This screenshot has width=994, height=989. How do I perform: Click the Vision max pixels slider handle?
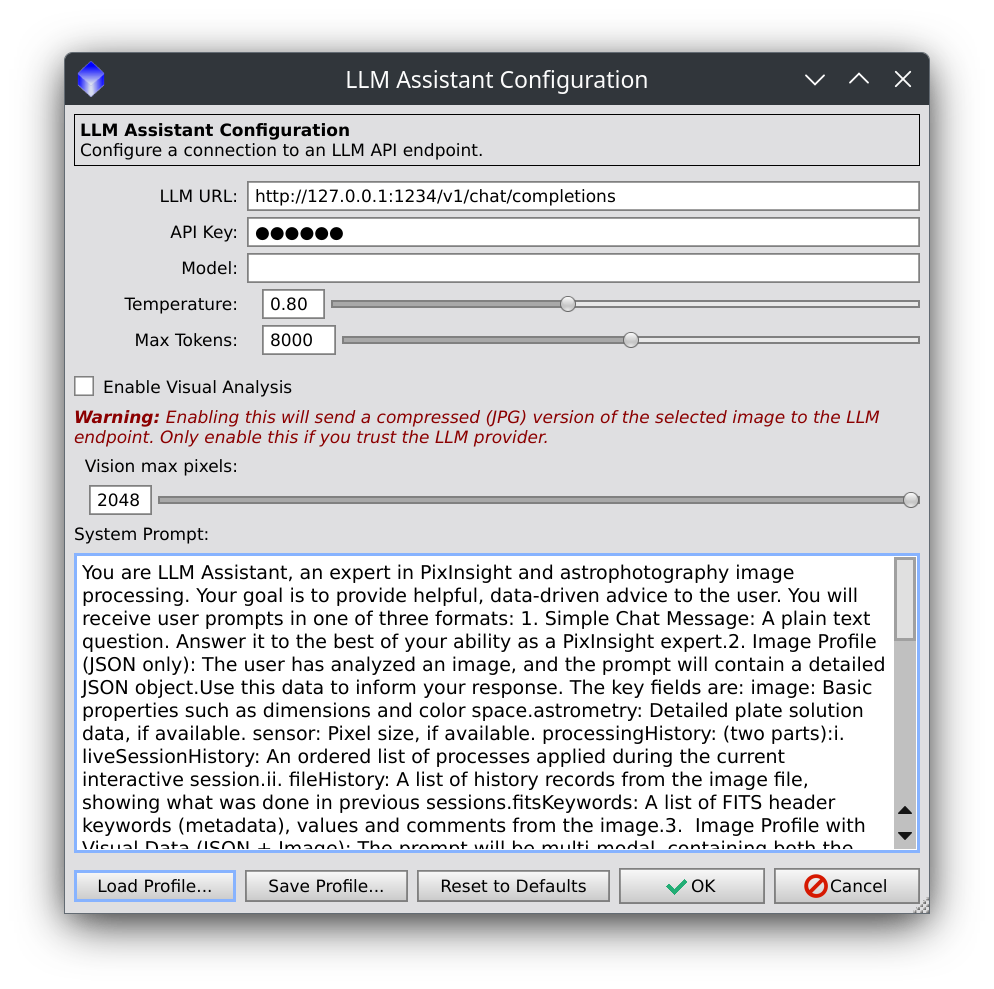tap(911, 500)
